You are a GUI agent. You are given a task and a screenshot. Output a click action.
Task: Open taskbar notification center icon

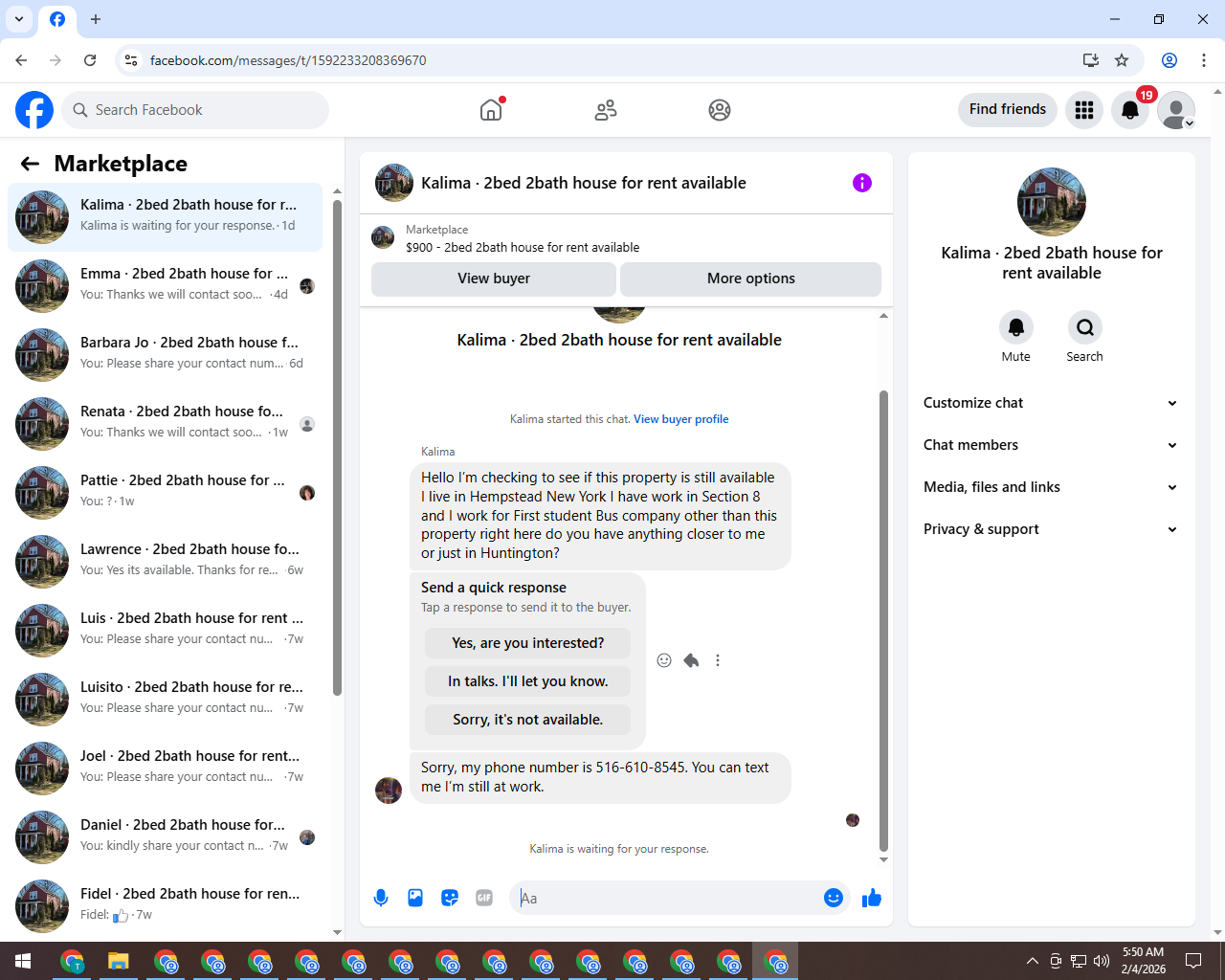click(x=1193, y=961)
